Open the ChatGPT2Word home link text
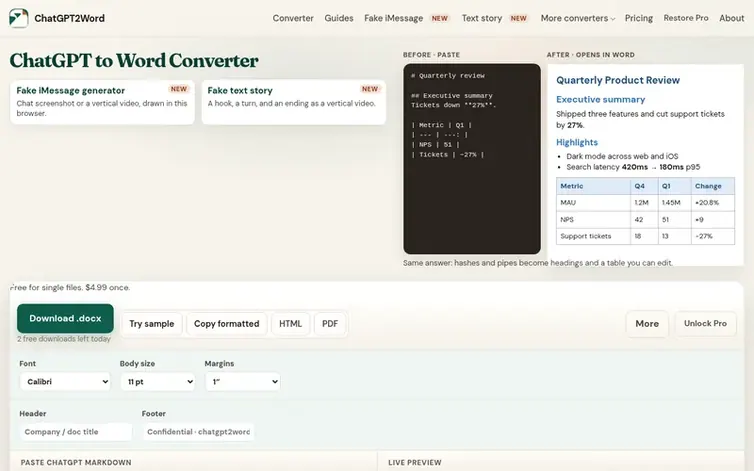This screenshot has height=471, width=754. click(69, 18)
